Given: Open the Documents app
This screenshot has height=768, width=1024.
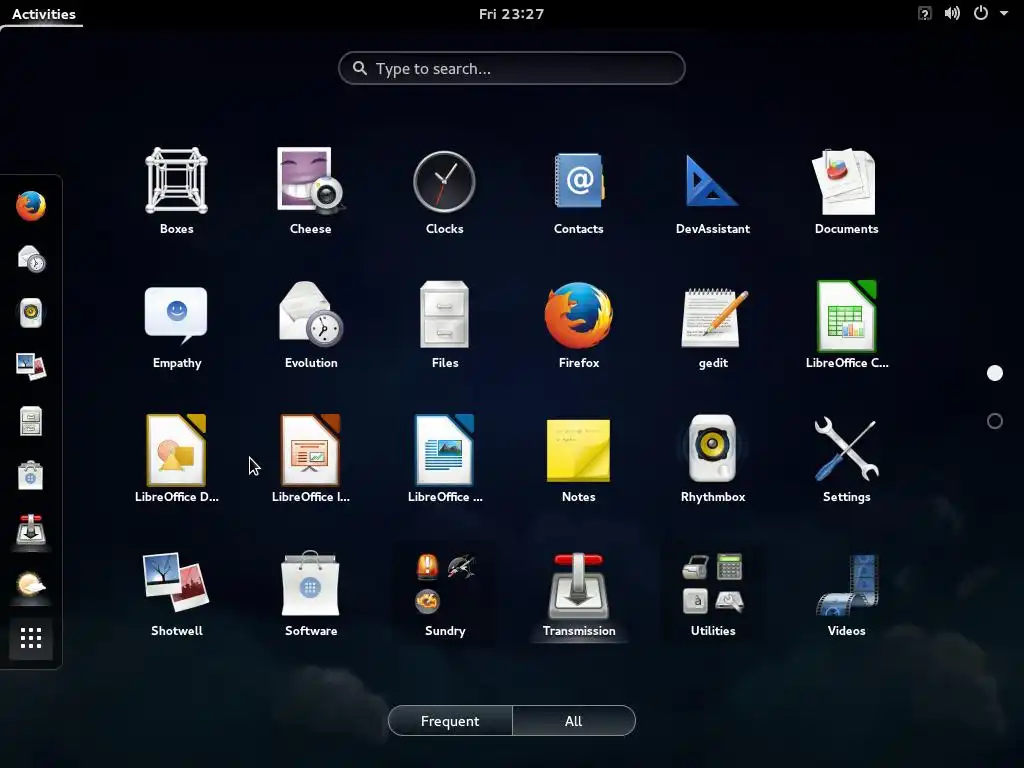Looking at the screenshot, I should click(846, 191).
